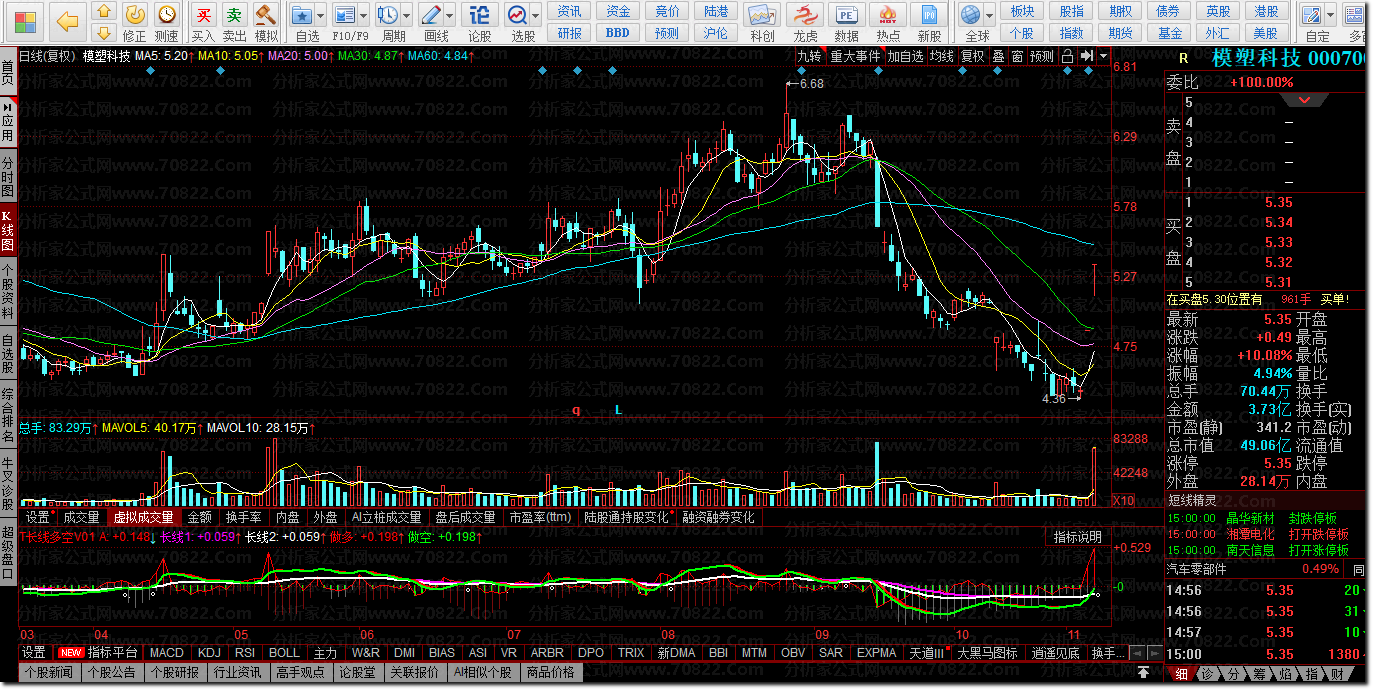Select the 换手率 turnover tab
The height and width of the screenshot is (690, 1374).
coord(243,517)
